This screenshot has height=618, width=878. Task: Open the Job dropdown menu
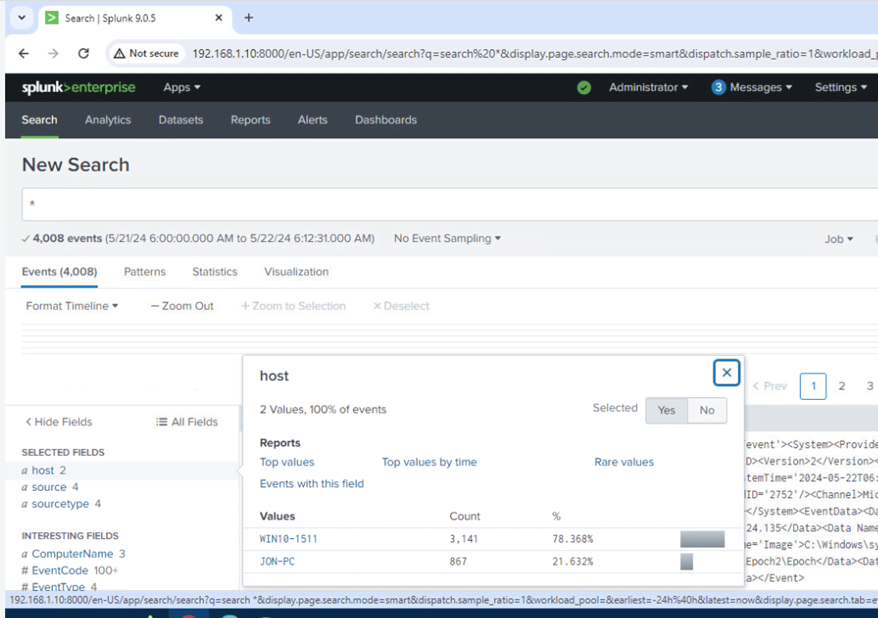(839, 239)
